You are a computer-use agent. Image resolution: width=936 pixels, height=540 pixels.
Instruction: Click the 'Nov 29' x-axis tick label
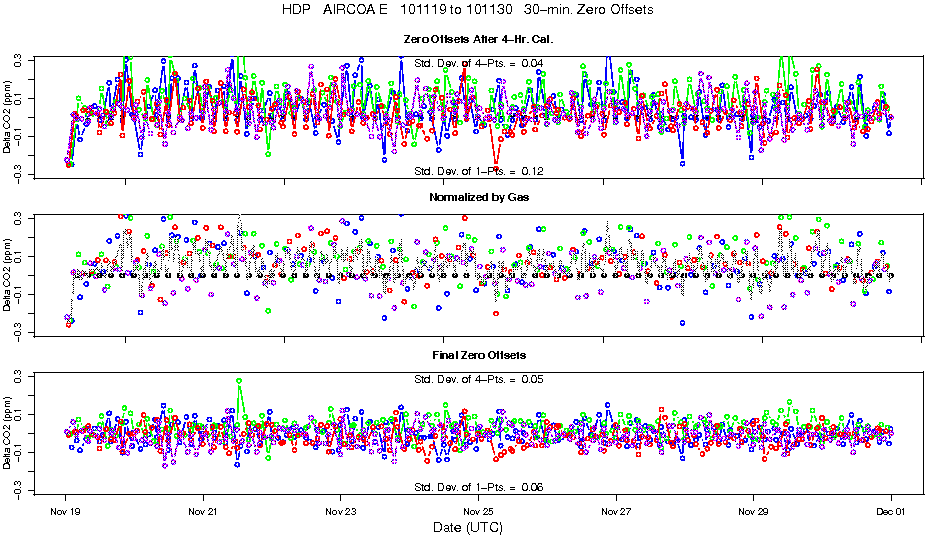(753, 511)
